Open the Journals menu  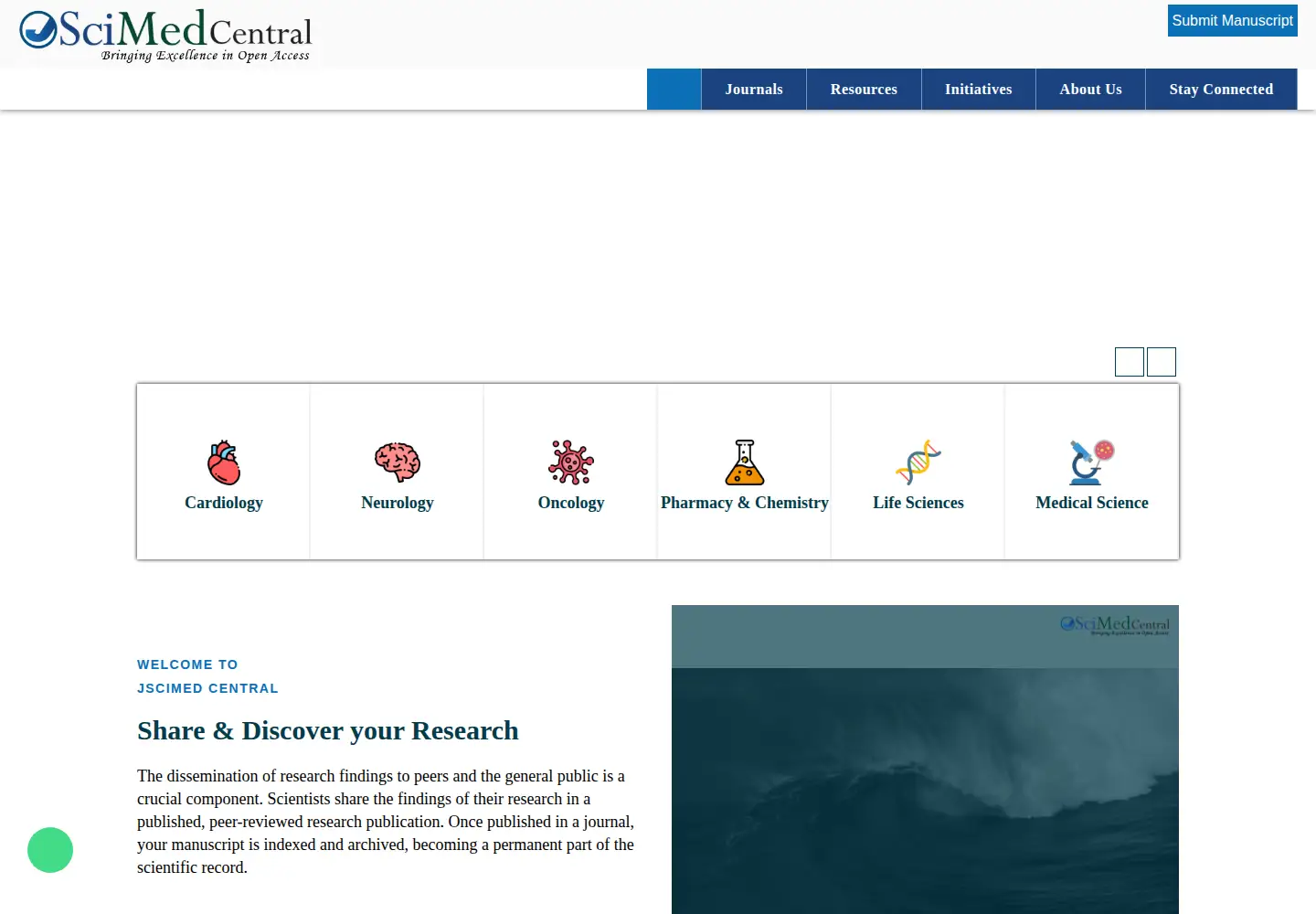pos(754,90)
